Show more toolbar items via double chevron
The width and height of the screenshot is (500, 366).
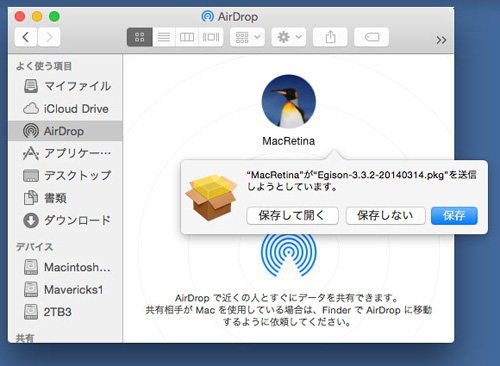(x=441, y=40)
